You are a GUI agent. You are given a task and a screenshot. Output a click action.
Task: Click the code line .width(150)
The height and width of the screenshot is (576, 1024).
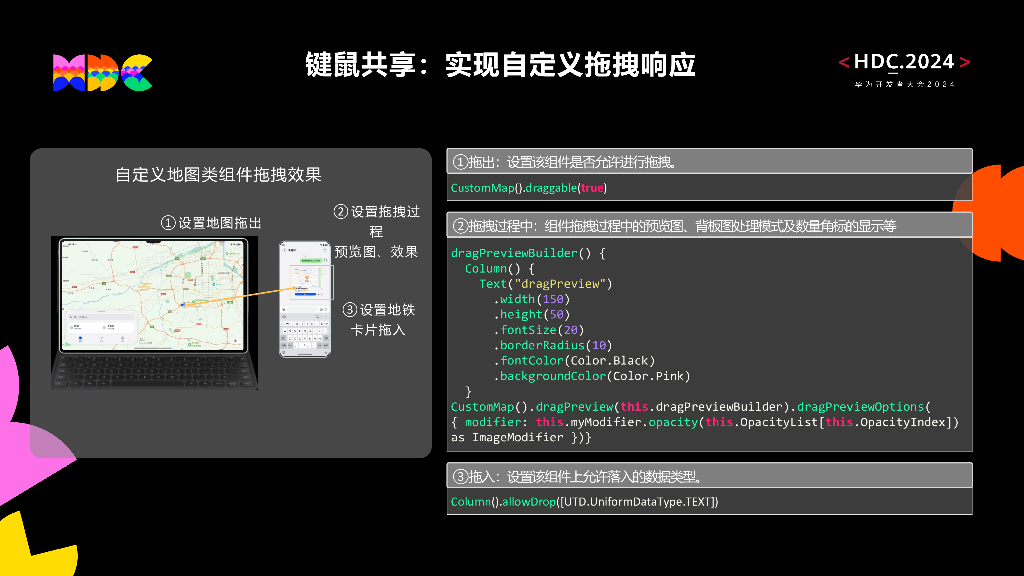[532, 299]
